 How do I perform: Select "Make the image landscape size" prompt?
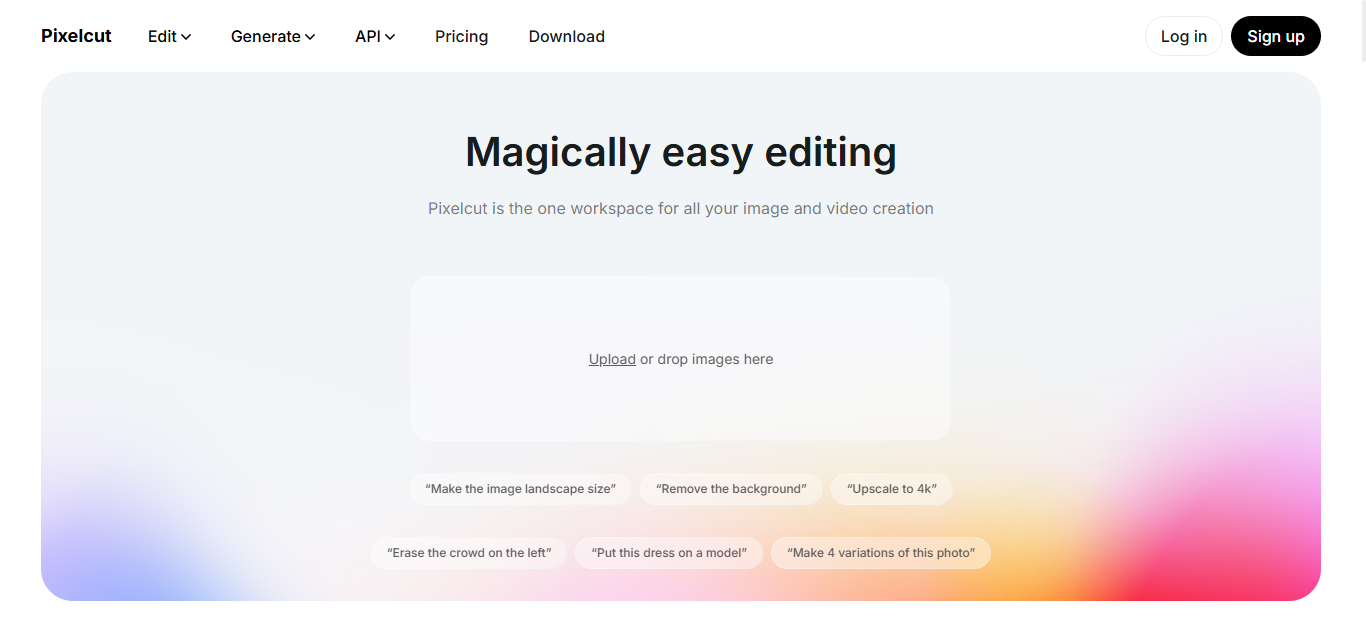click(520, 489)
